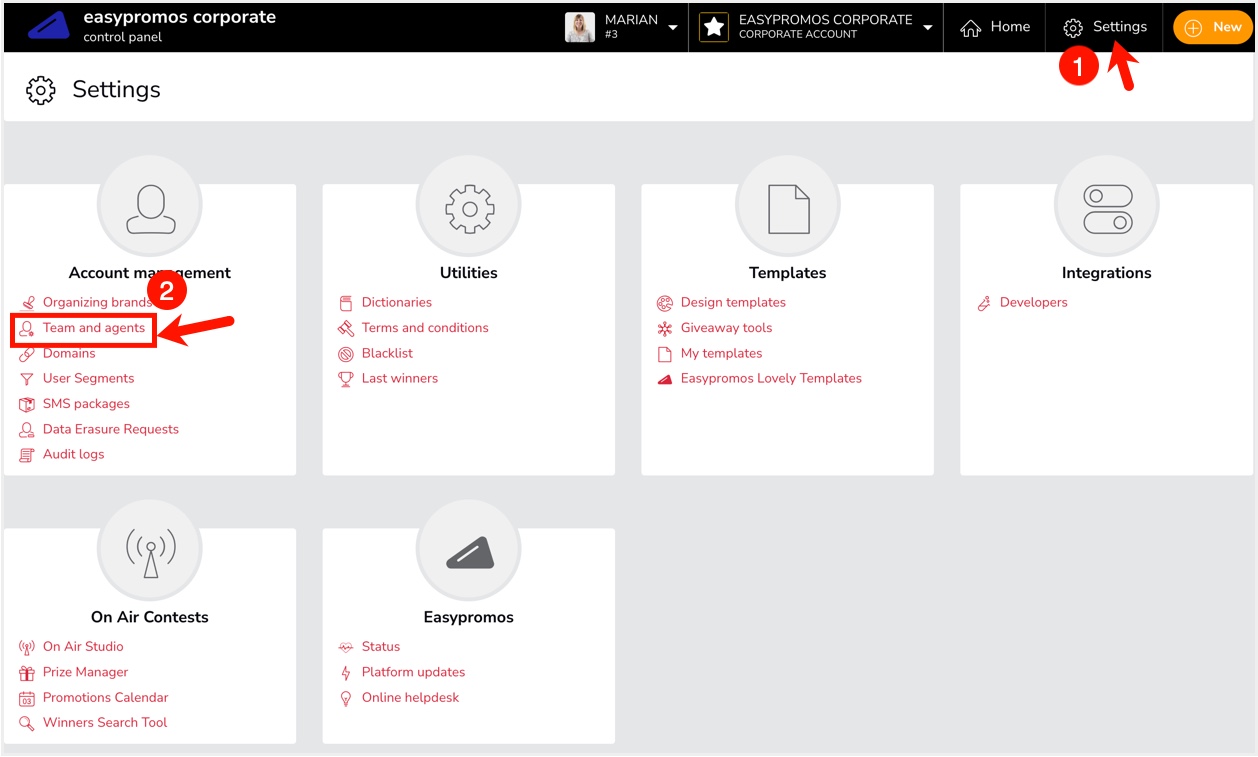Click the trophy icon beside Last winners
This screenshot has height=757, width=1258.
(346, 379)
